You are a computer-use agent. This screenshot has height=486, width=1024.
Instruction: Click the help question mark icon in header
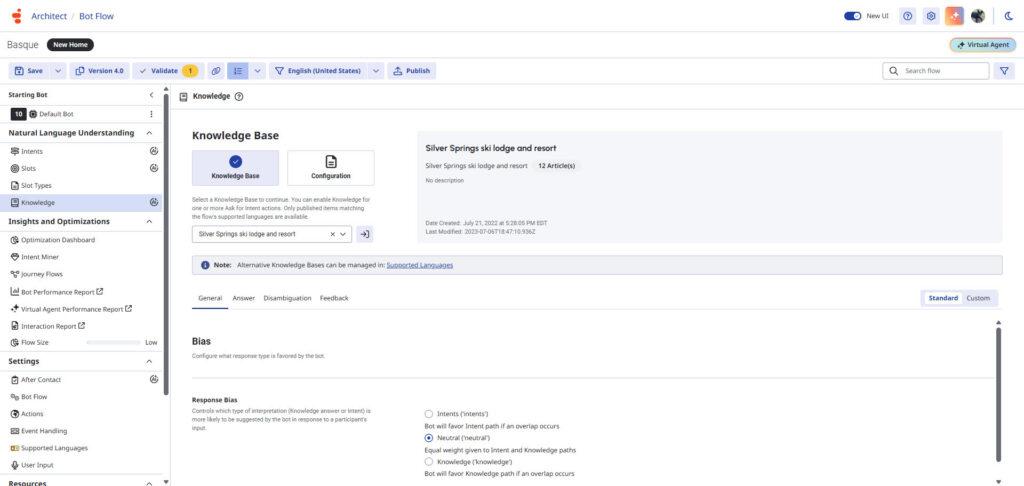pos(907,16)
